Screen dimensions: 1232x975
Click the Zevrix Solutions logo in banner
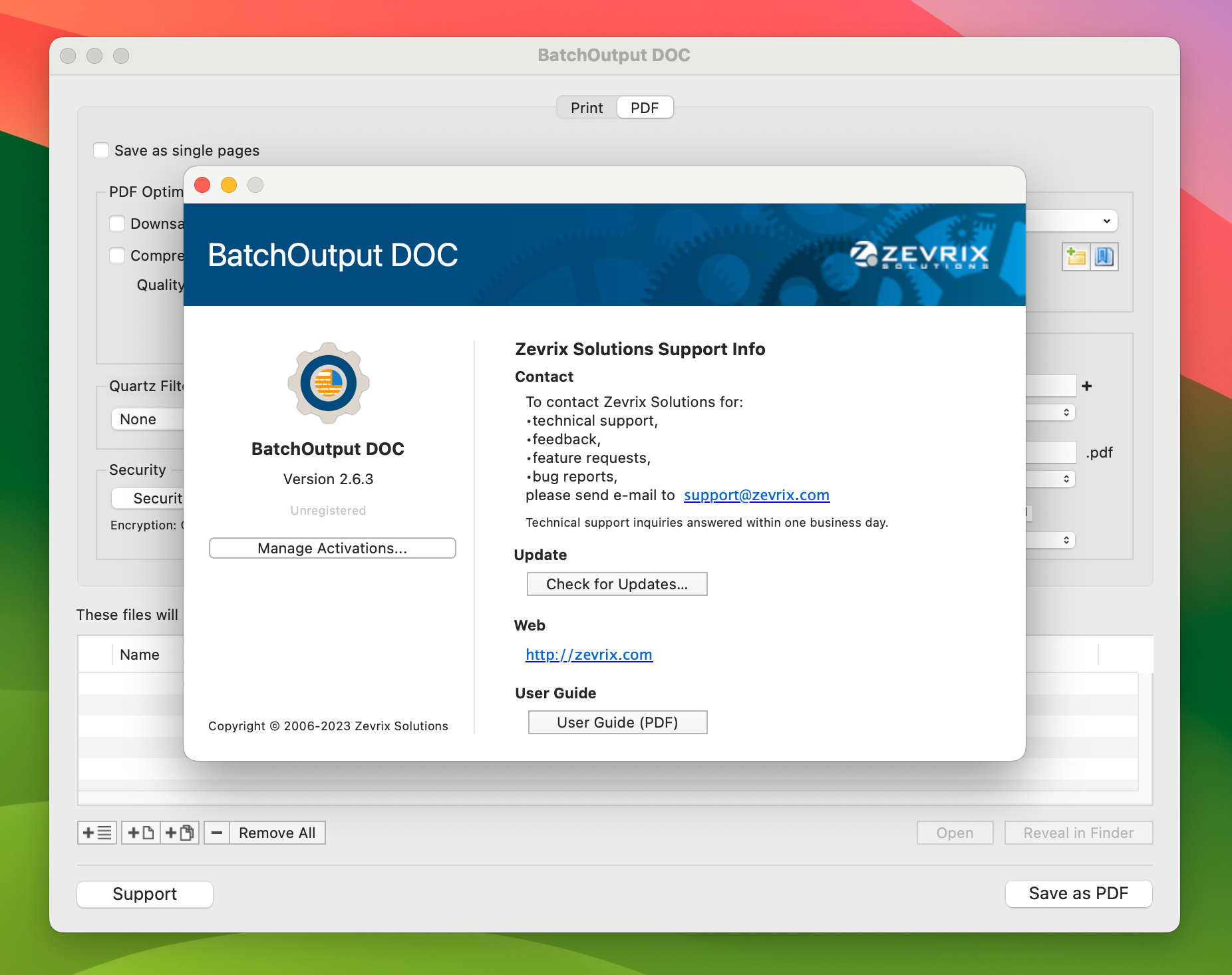[x=919, y=256]
